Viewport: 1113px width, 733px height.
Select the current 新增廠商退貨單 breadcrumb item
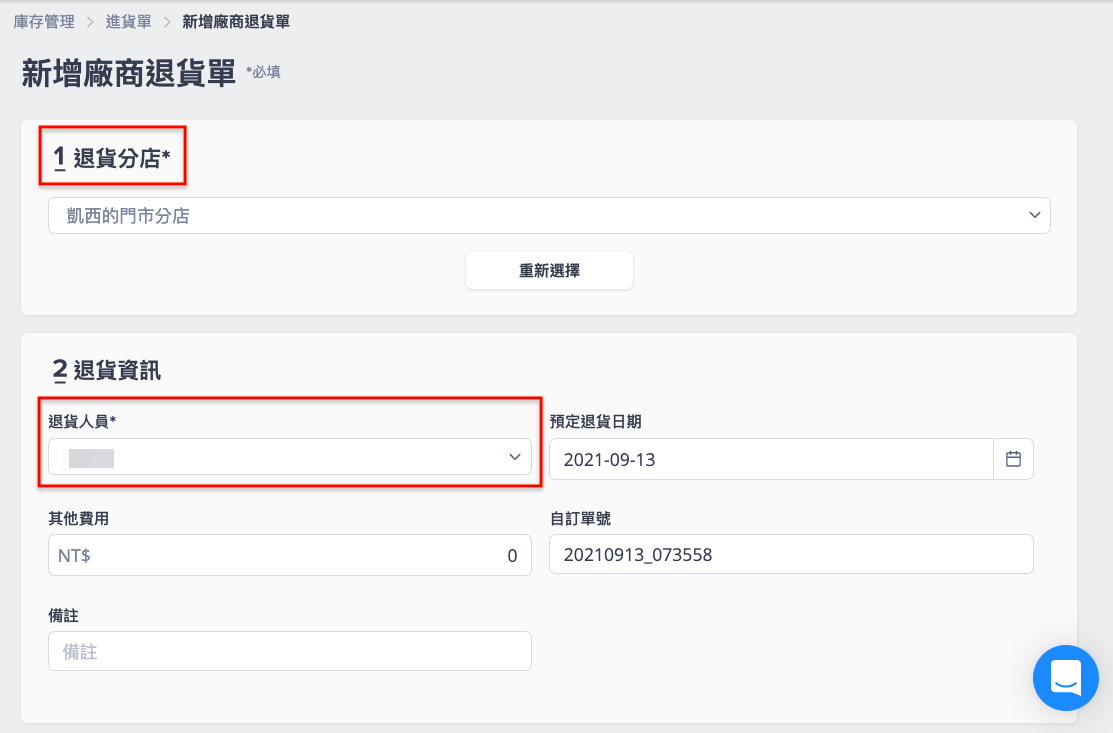pos(236,22)
